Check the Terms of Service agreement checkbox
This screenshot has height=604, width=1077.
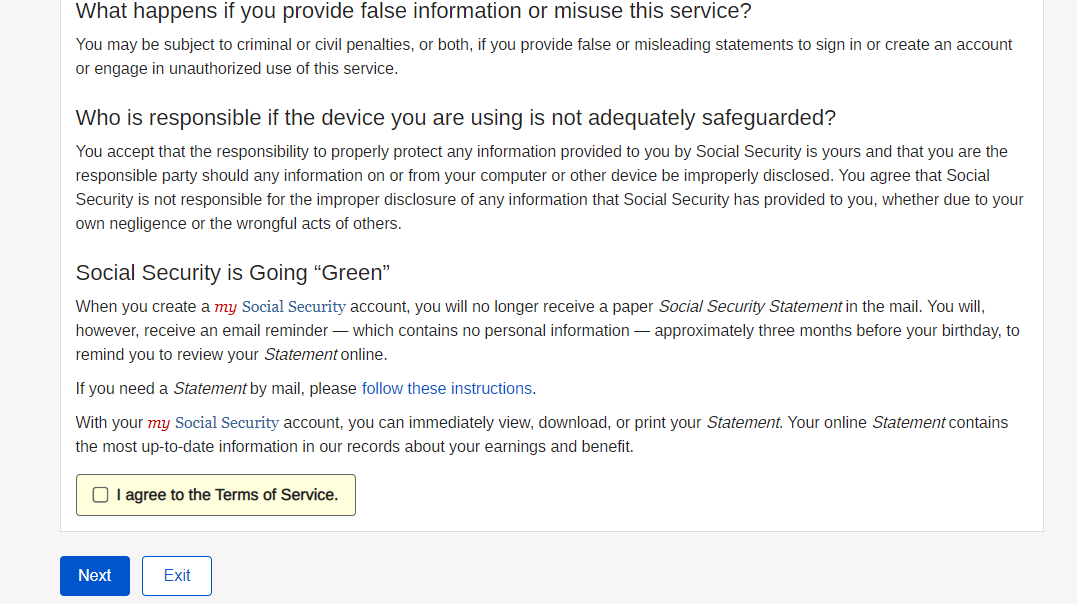click(x=100, y=495)
